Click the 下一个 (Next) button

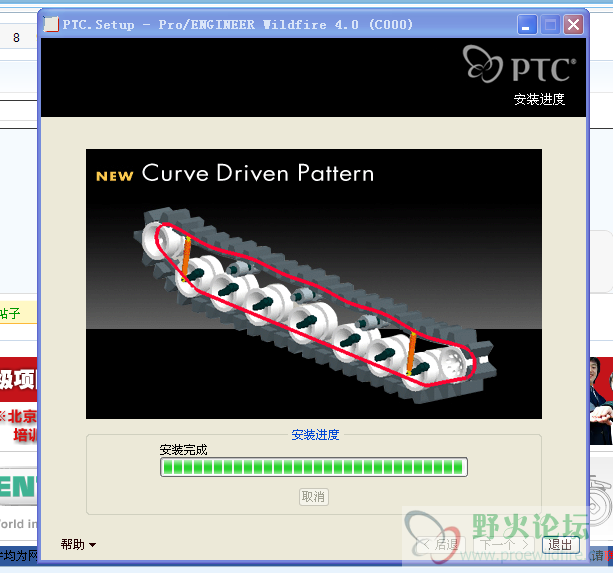tap(504, 544)
